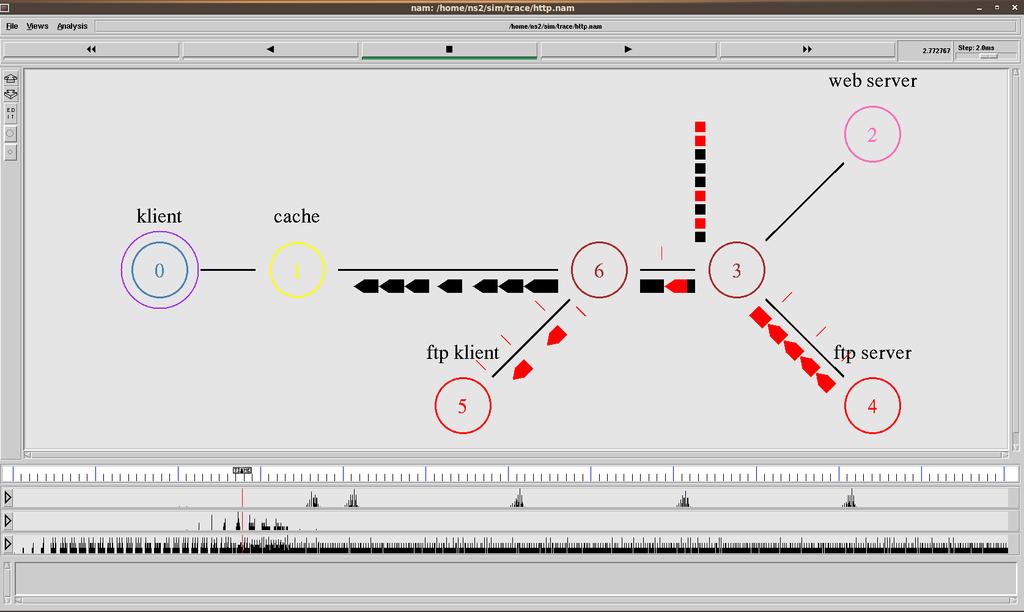This screenshot has width=1024, height=612.
Task: Click the link between klient 0 and cache 1
Action: (x=227, y=270)
